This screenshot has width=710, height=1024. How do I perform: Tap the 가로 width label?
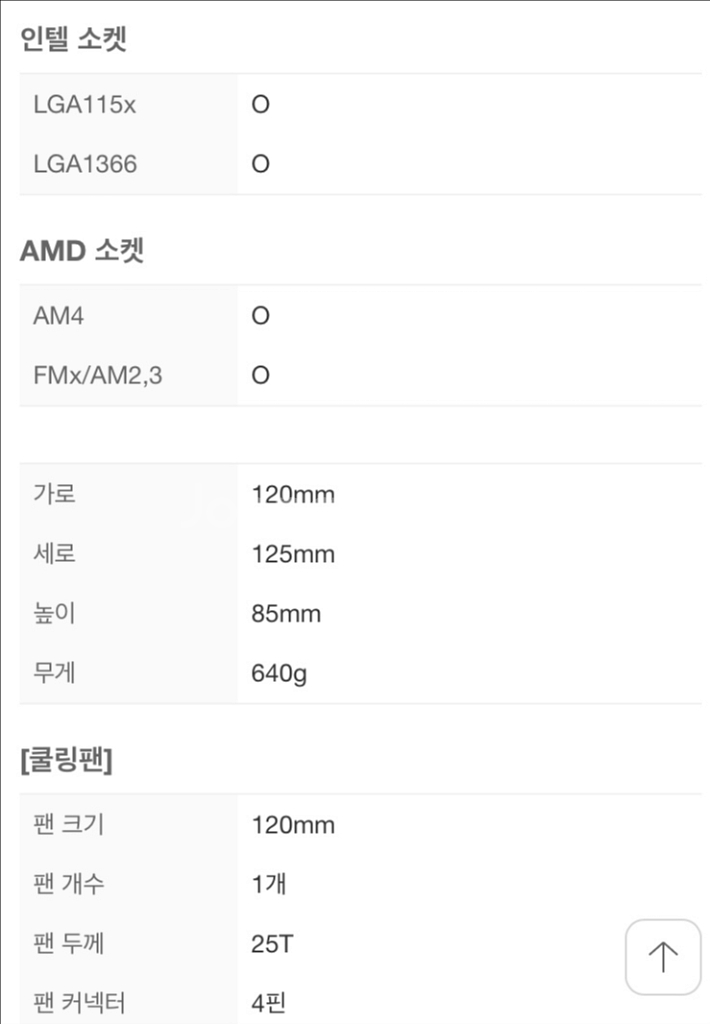click(55, 494)
